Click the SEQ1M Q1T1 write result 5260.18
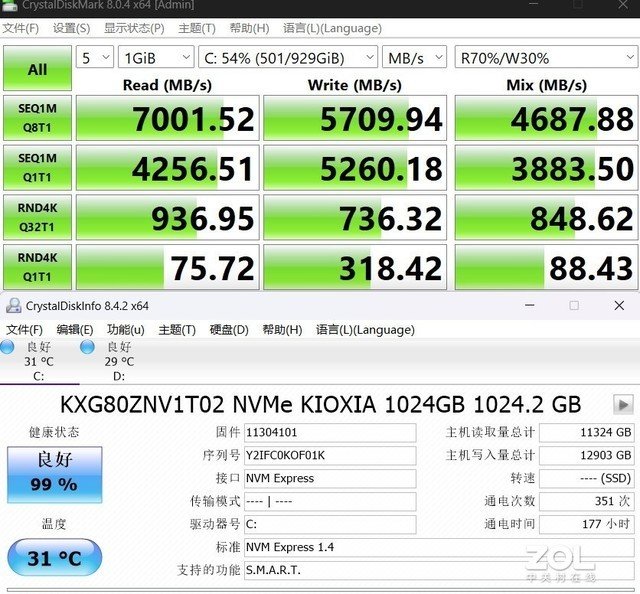 coord(355,168)
